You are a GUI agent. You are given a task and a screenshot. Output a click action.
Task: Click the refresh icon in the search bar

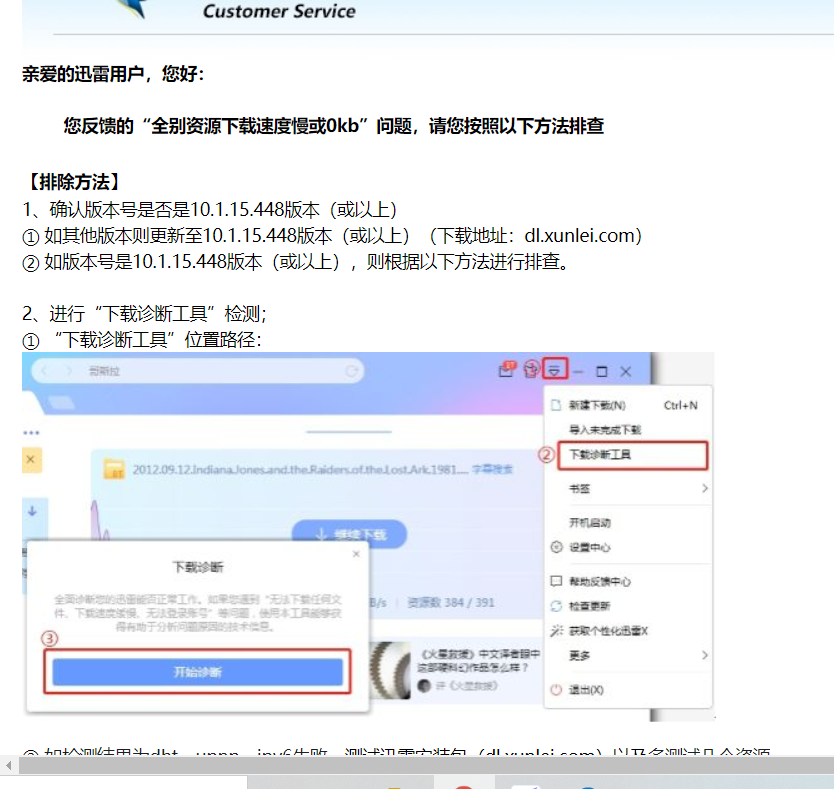(351, 370)
